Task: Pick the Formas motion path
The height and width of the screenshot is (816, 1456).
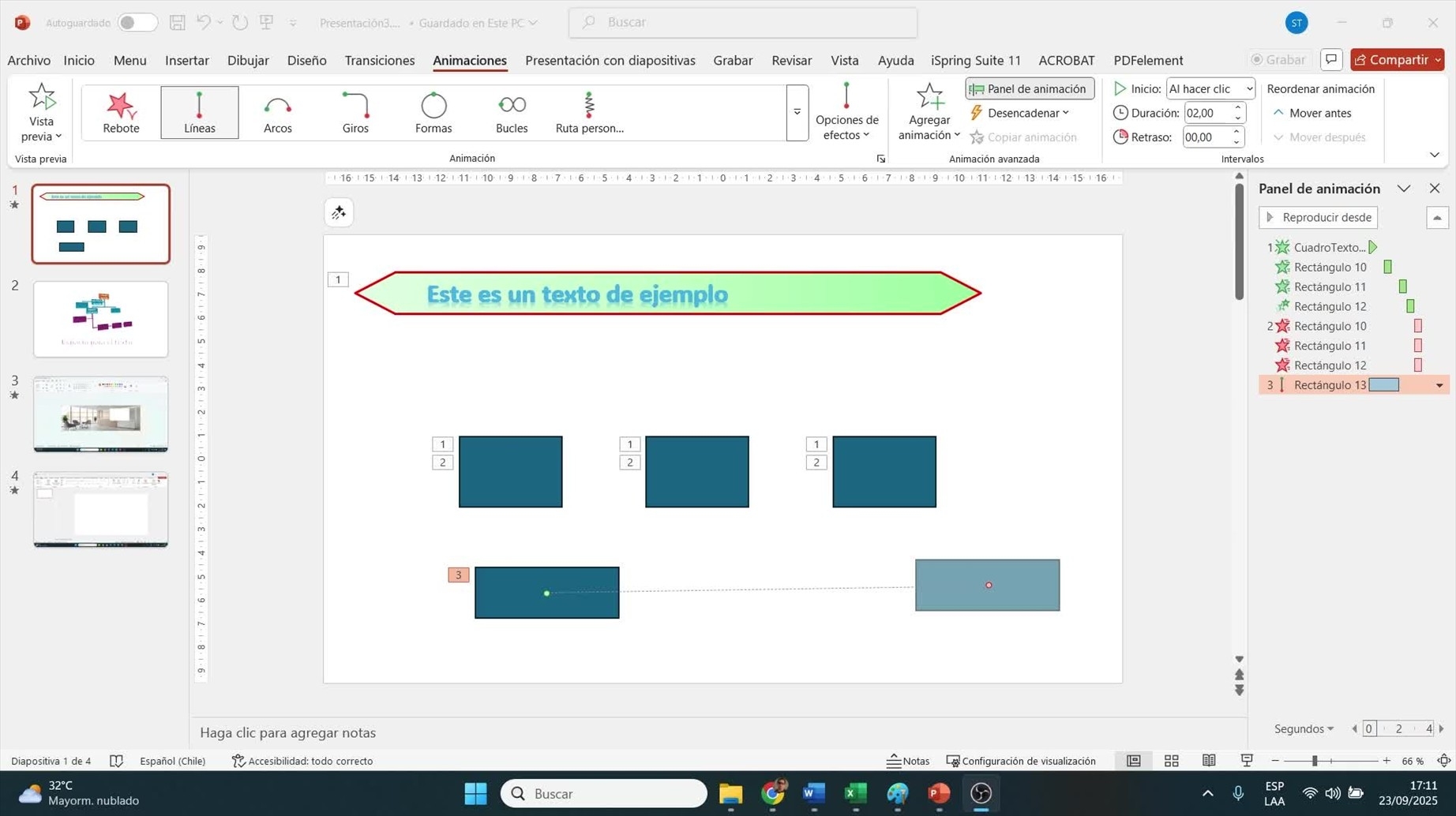Action: click(433, 112)
